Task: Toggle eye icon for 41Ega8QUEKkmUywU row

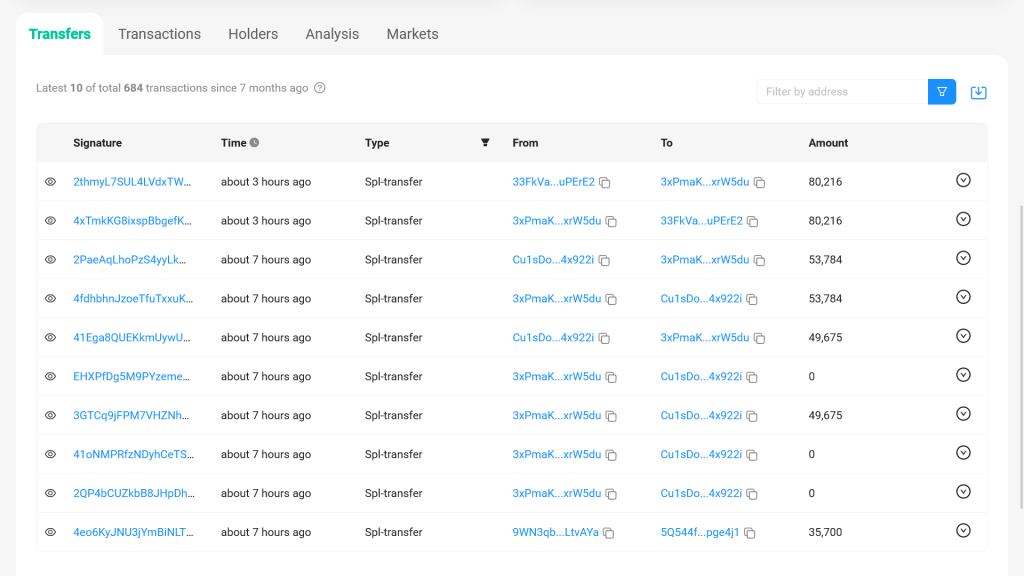Action: (x=50, y=337)
